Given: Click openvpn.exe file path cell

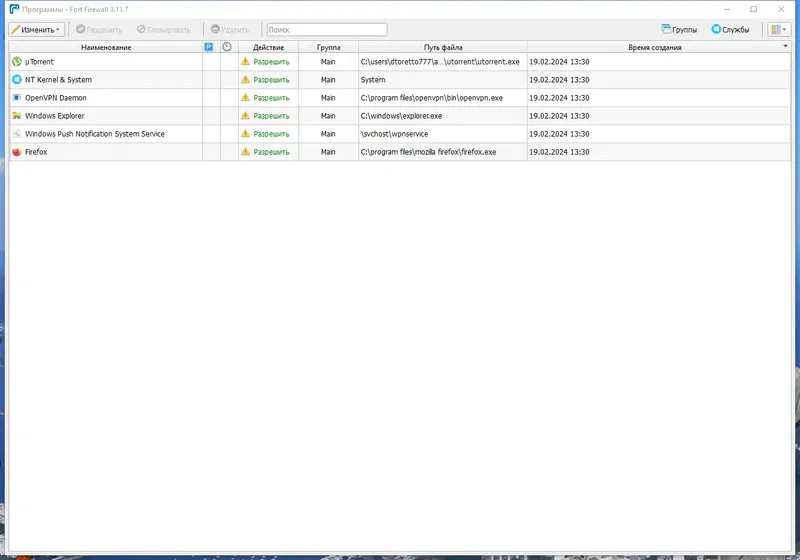Looking at the screenshot, I should [443, 97].
